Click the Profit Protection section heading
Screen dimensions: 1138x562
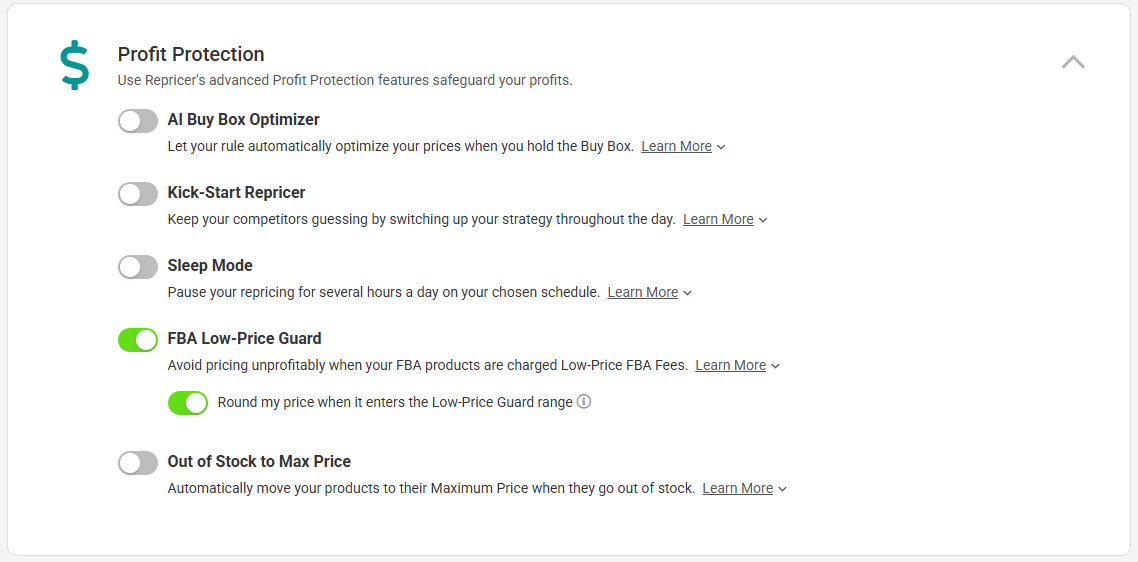(191, 54)
